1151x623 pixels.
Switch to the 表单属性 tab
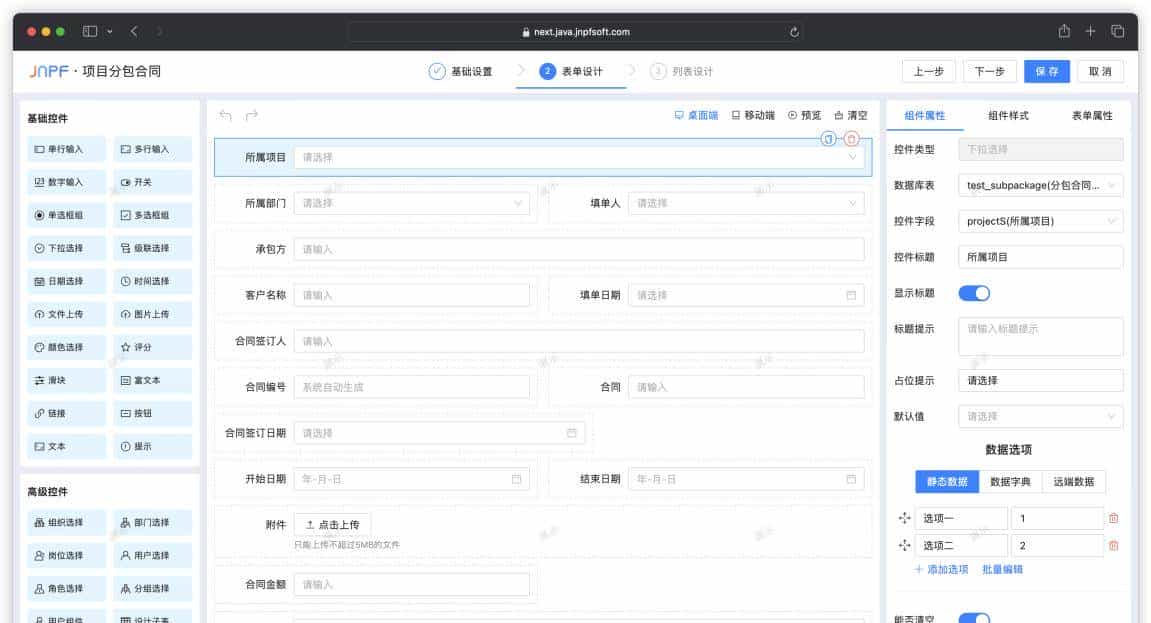(x=1091, y=116)
